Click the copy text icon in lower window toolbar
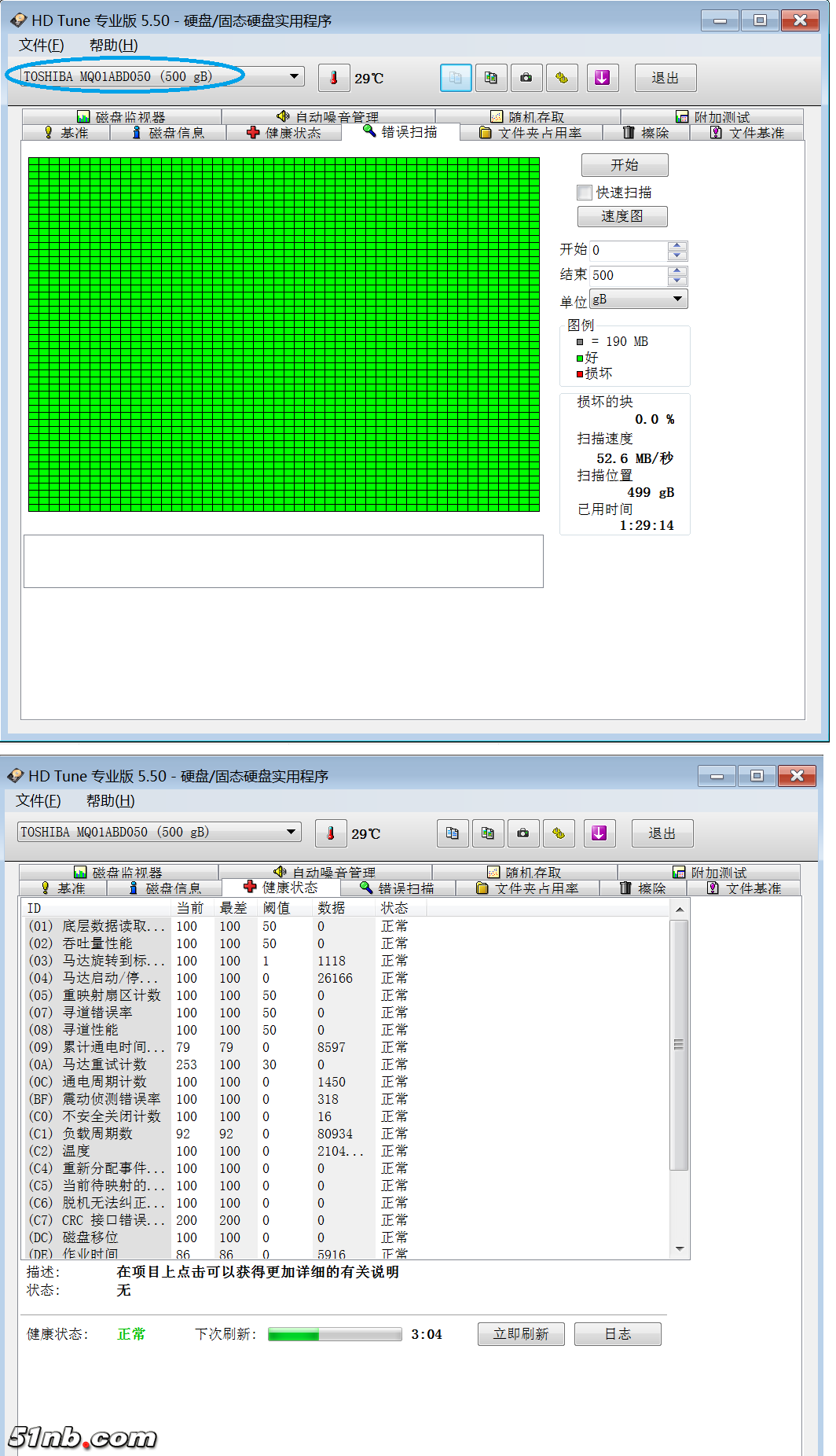The width and height of the screenshot is (836, 1456). [x=453, y=833]
